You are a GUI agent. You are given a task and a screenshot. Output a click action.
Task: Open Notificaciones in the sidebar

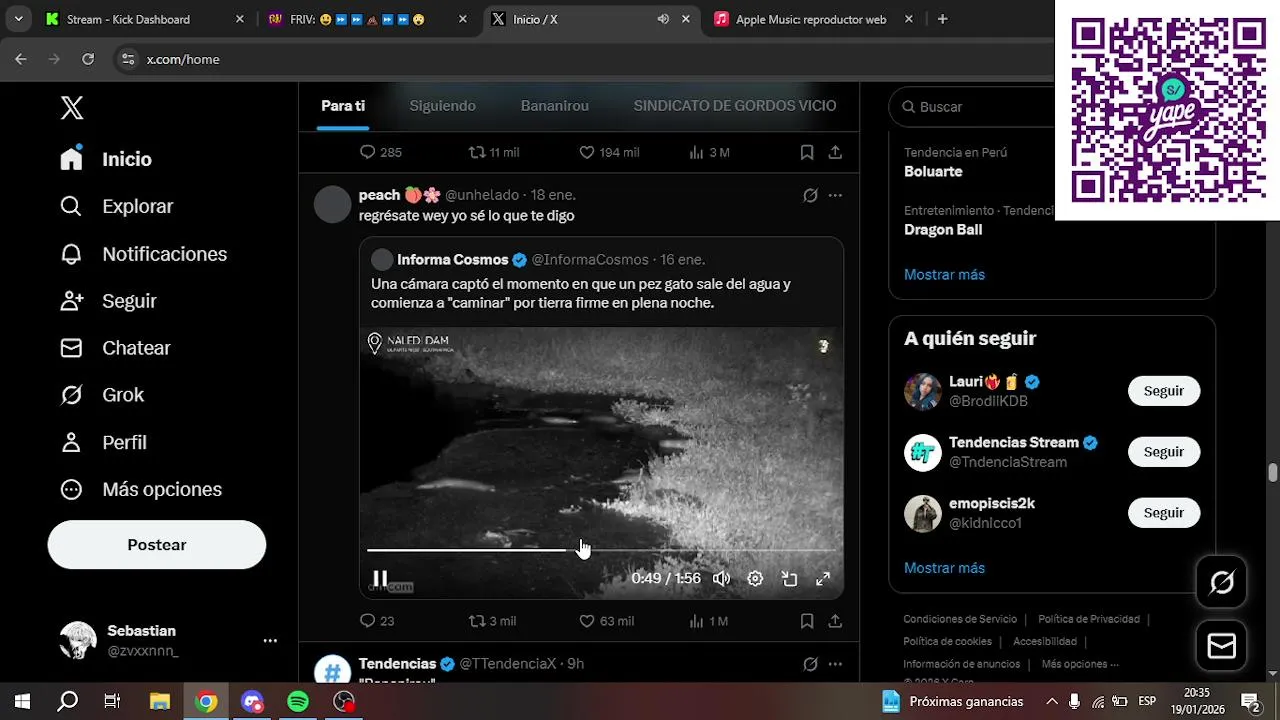point(143,254)
